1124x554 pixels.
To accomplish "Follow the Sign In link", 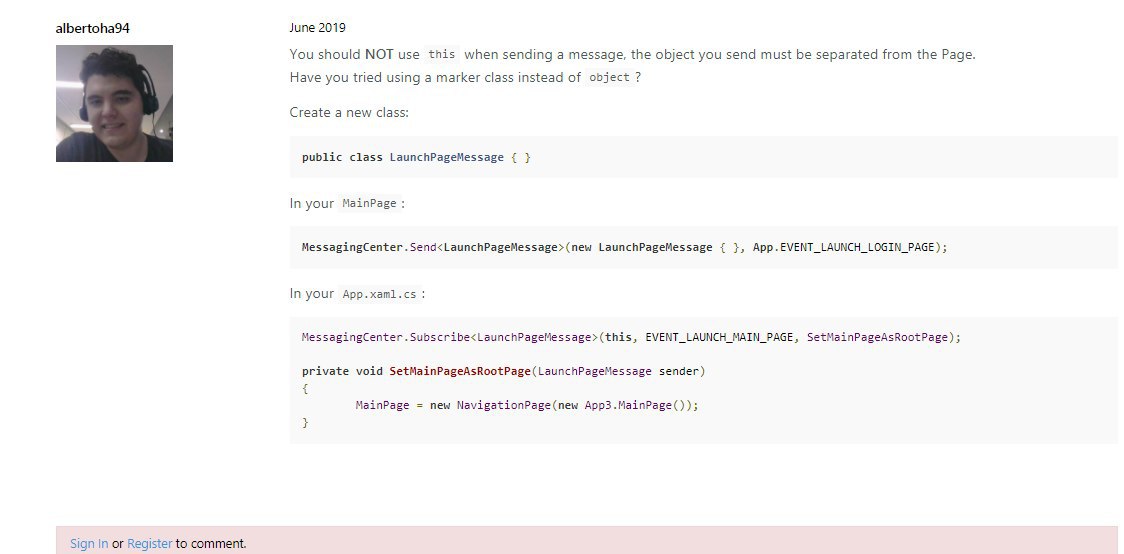I will (x=89, y=544).
